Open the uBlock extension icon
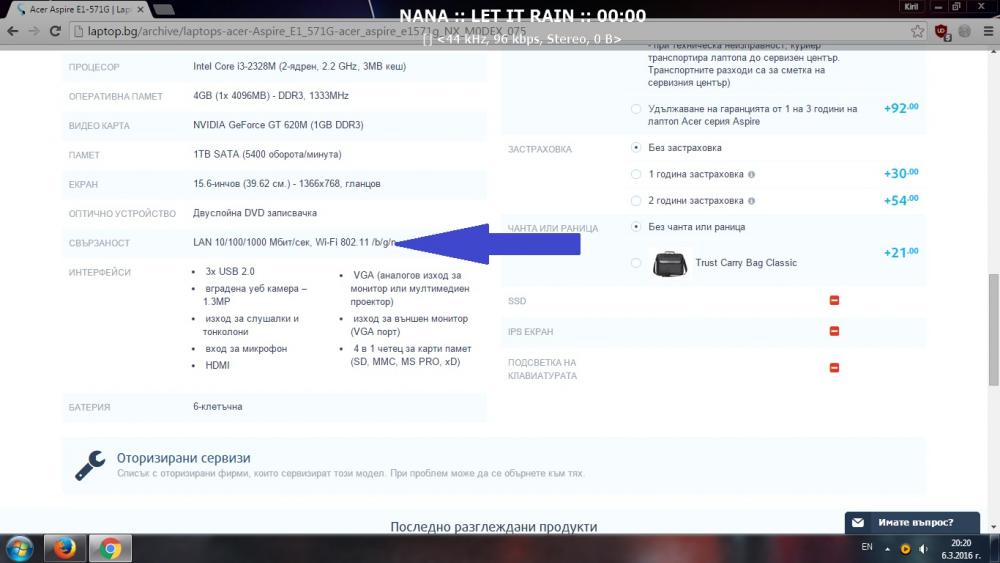 (943, 32)
